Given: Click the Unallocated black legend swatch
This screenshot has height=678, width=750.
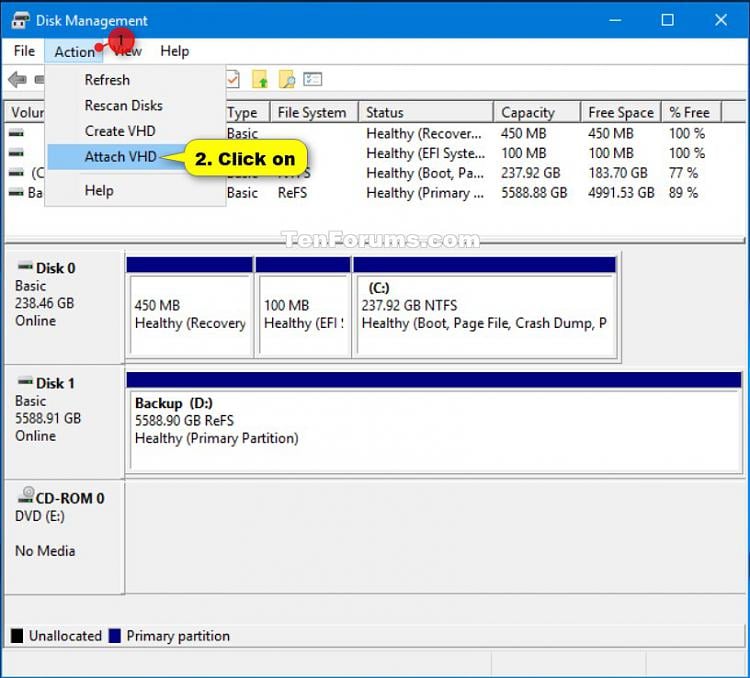Looking at the screenshot, I should [x=17, y=635].
